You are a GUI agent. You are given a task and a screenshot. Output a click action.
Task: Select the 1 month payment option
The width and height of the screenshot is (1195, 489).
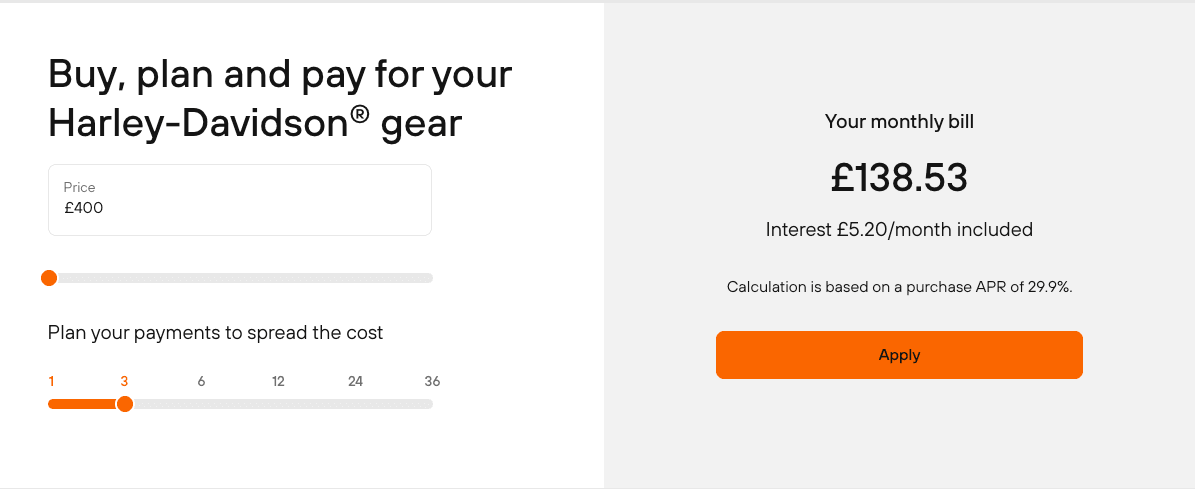[51, 381]
